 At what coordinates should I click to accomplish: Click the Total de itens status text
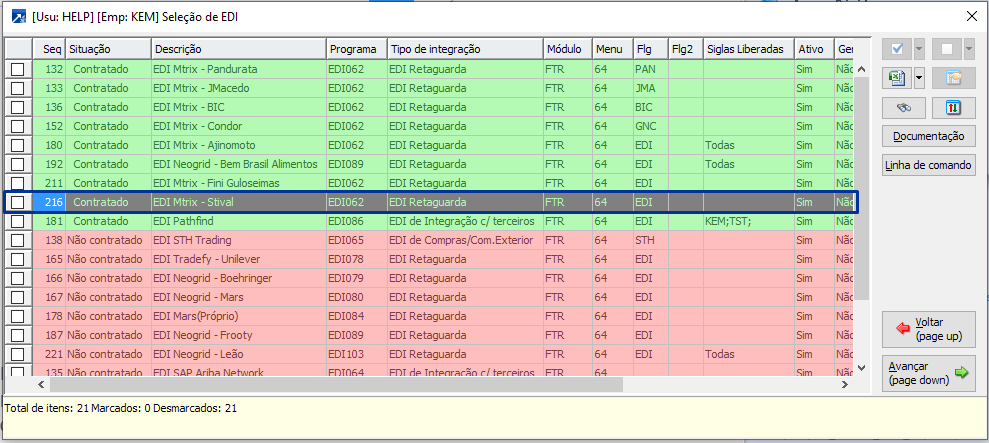120,408
